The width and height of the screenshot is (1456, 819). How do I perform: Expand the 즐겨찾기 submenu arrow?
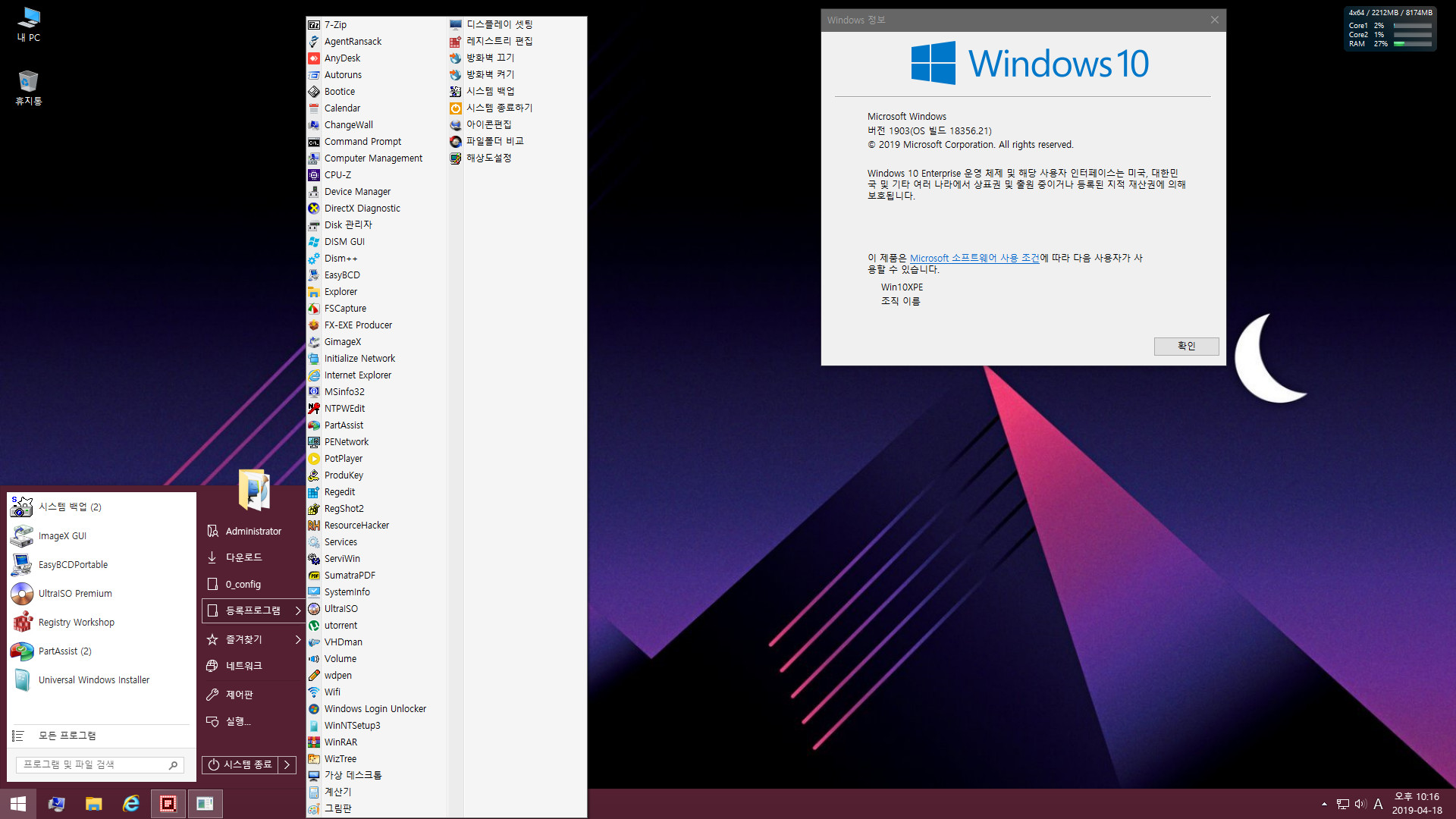[x=298, y=639]
